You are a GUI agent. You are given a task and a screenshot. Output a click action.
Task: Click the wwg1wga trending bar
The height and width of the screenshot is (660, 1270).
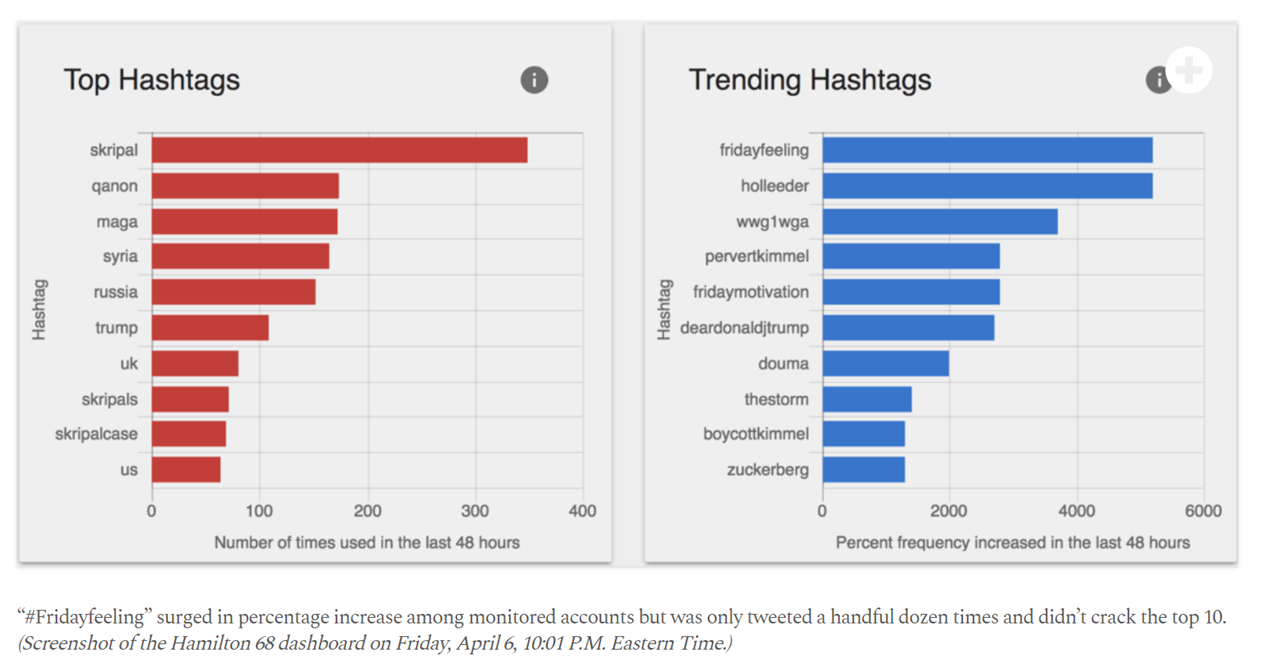[x=940, y=221]
